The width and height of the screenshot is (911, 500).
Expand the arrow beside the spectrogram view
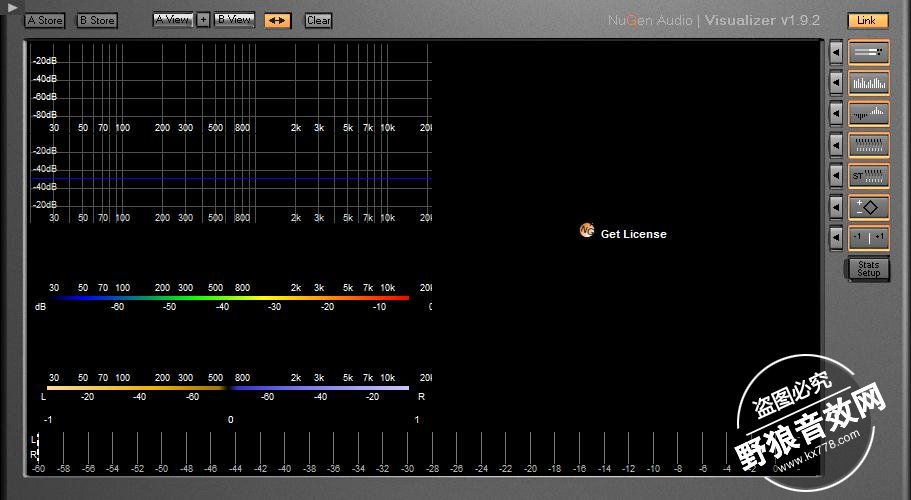pos(835,145)
